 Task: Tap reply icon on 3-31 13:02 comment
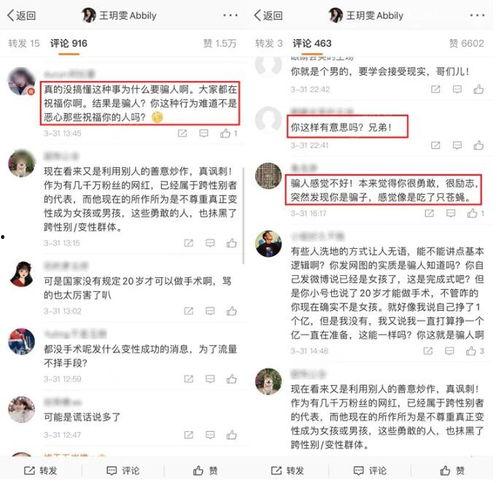210,311
